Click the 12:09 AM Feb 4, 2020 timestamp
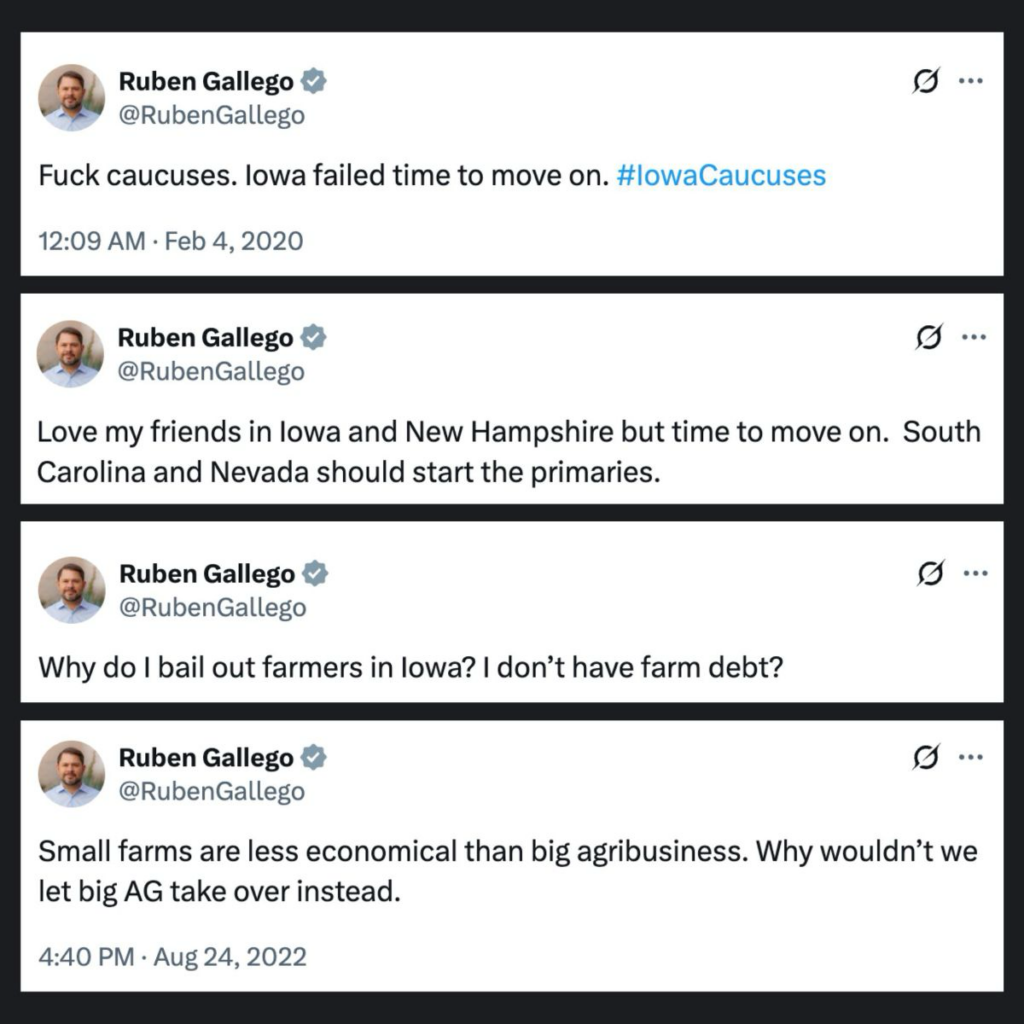Screen dimensions: 1024x1024 tap(170, 241)
